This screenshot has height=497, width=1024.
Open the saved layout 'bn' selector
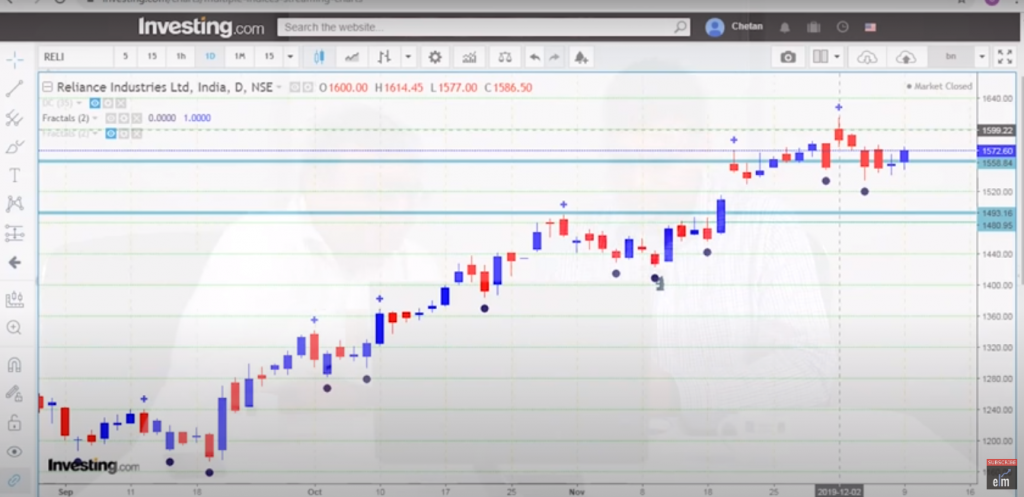tap(952, 57)
